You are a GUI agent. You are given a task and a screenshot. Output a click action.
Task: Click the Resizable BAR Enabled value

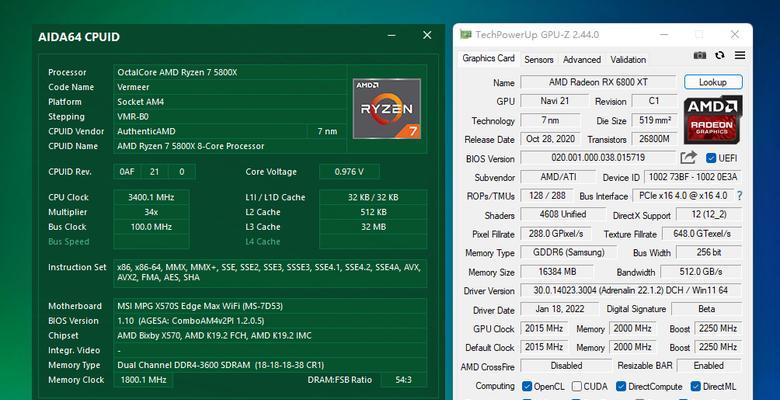[709, 366]
